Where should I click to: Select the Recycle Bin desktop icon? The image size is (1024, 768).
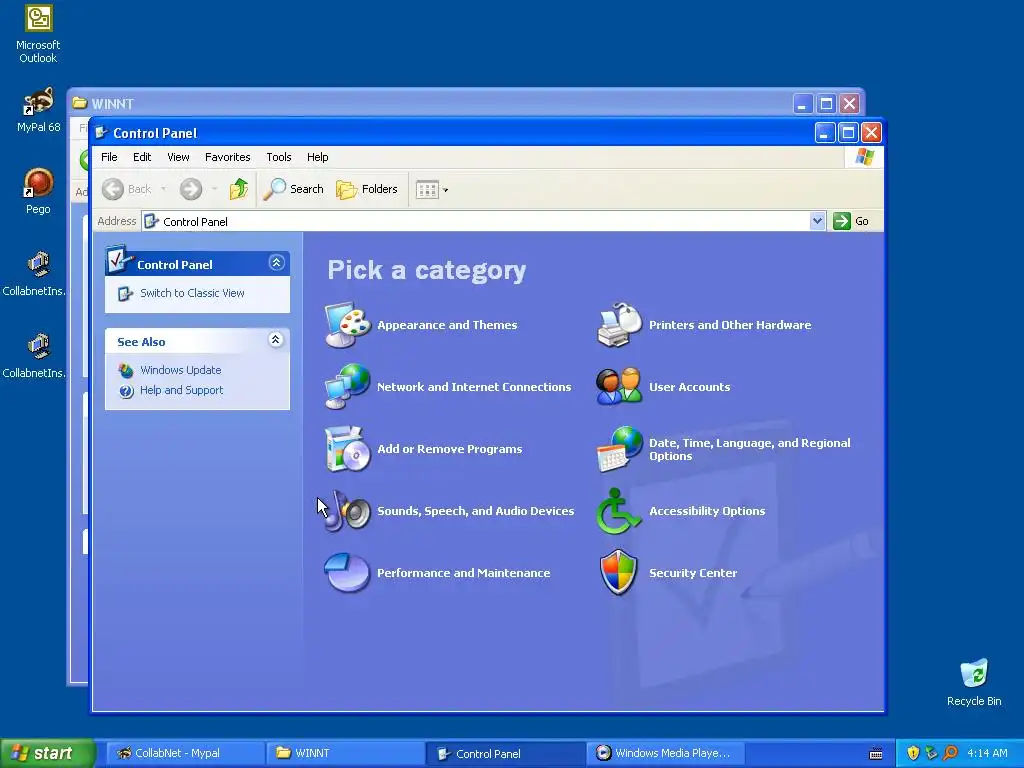[974, 682]
